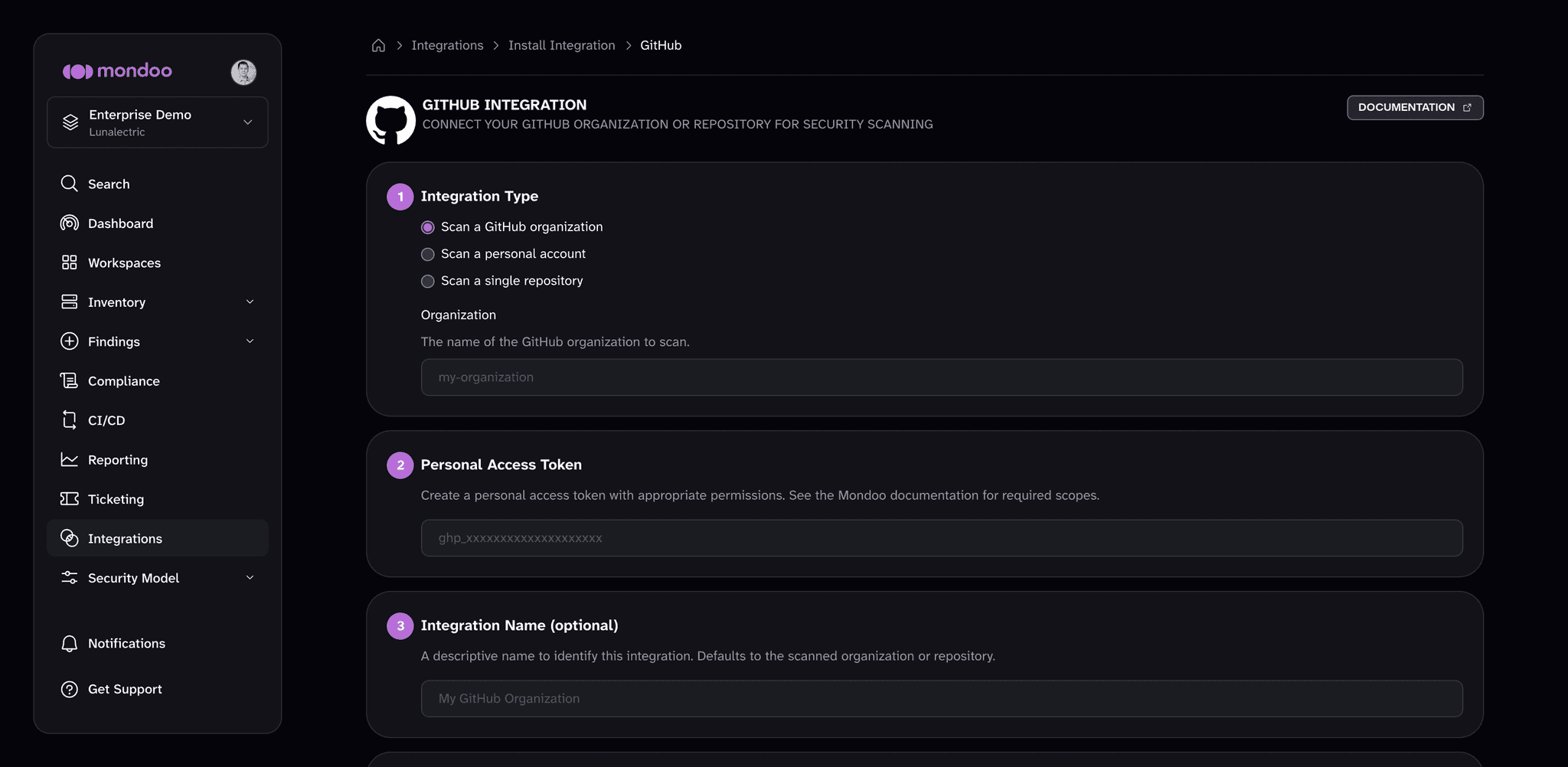This screenshot has height=767, width=1568.
Task: Select Scan a single repository radio
Action: [x=428, y=281]
